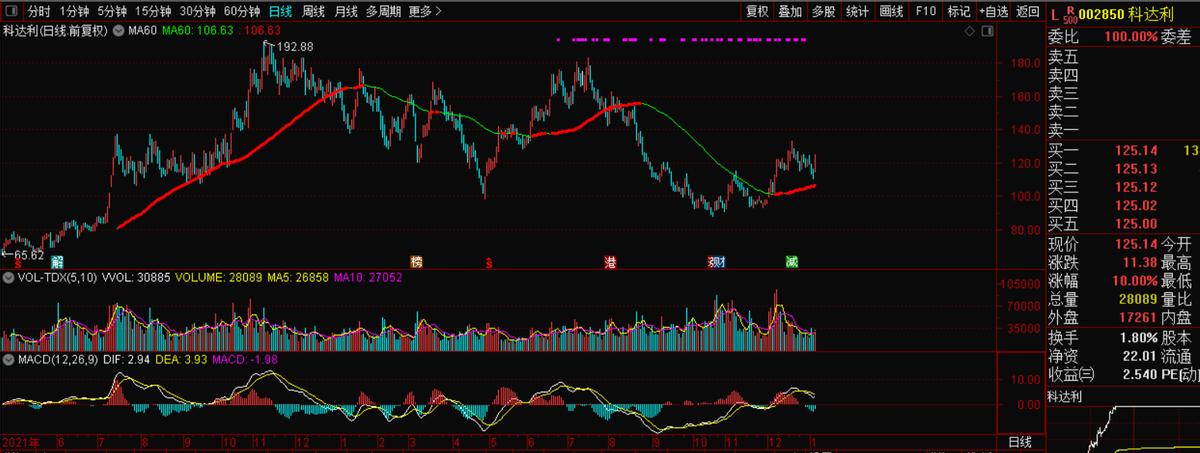1200x453 pixels.
Task: Click the 榜 marker on the timeline
Action: pyautogui.click(x=417, y=262)
